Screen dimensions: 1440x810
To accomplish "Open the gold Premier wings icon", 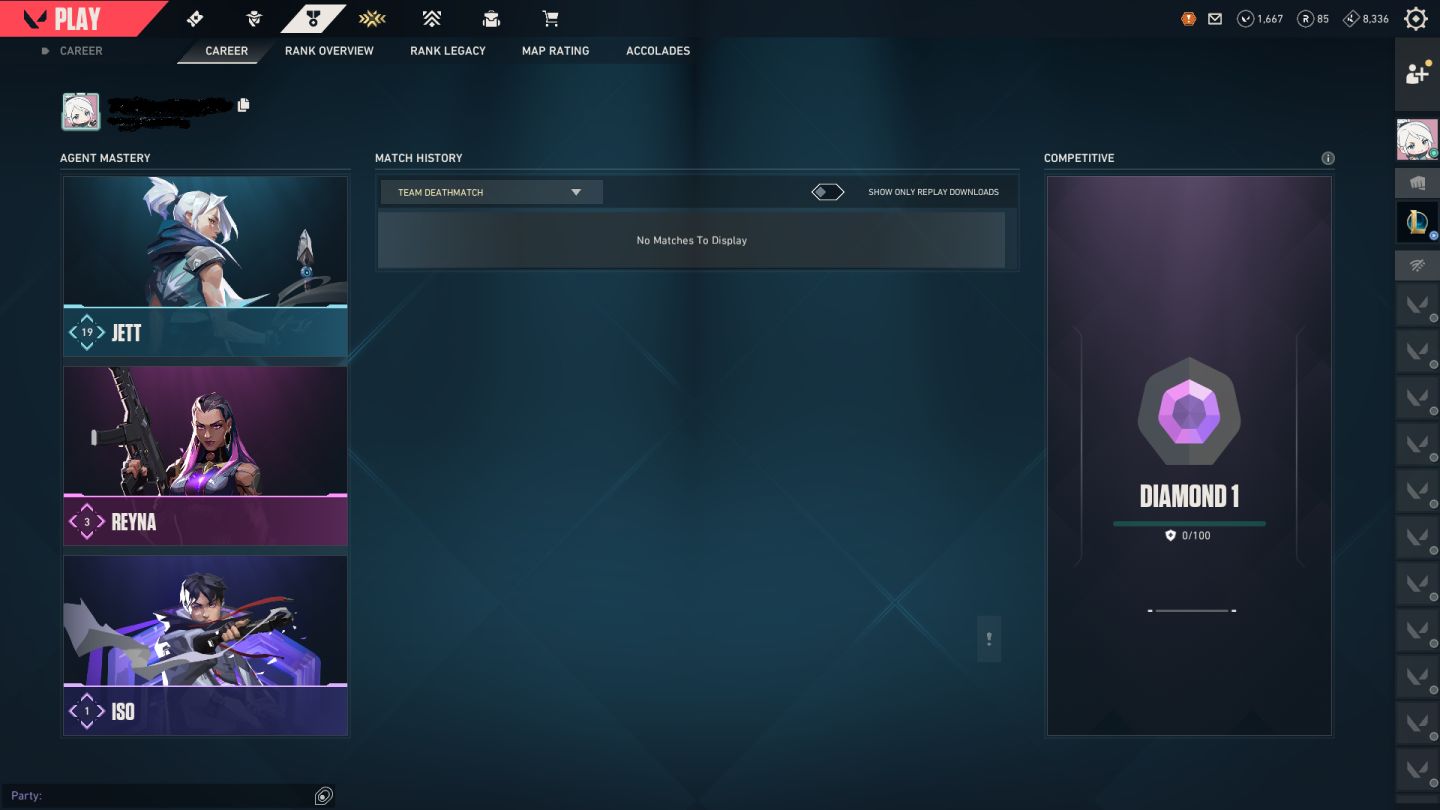I will 372,18.
